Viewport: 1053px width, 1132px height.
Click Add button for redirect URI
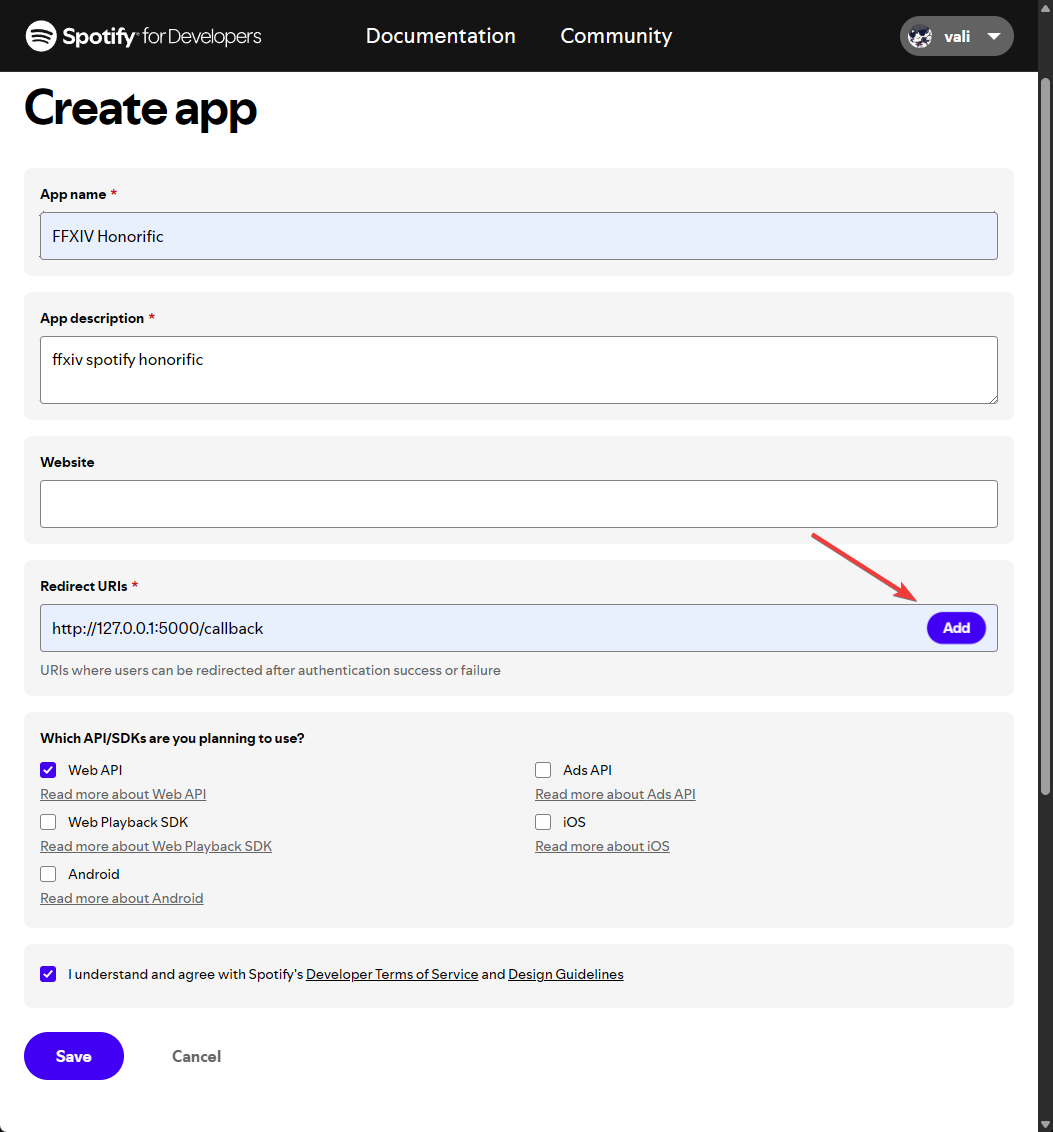(x=956, y=628)
